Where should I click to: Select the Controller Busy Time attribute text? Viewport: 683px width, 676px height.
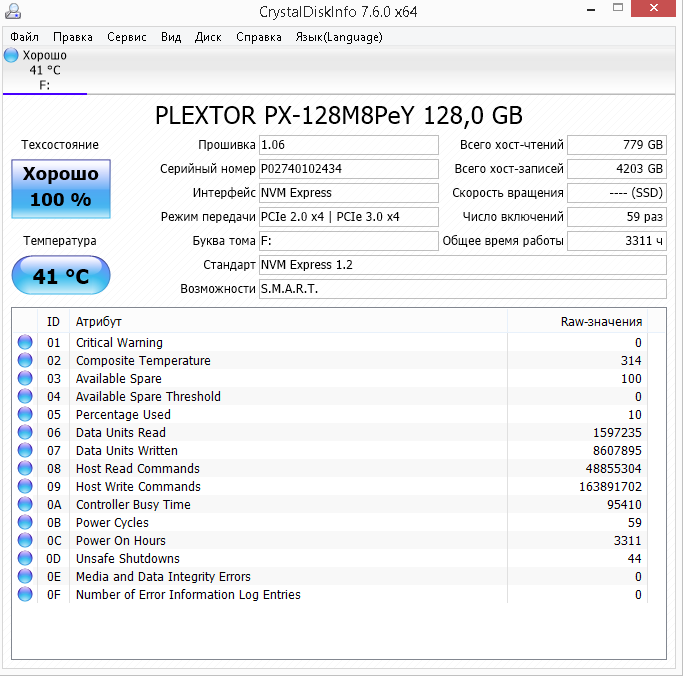point(133,504)
